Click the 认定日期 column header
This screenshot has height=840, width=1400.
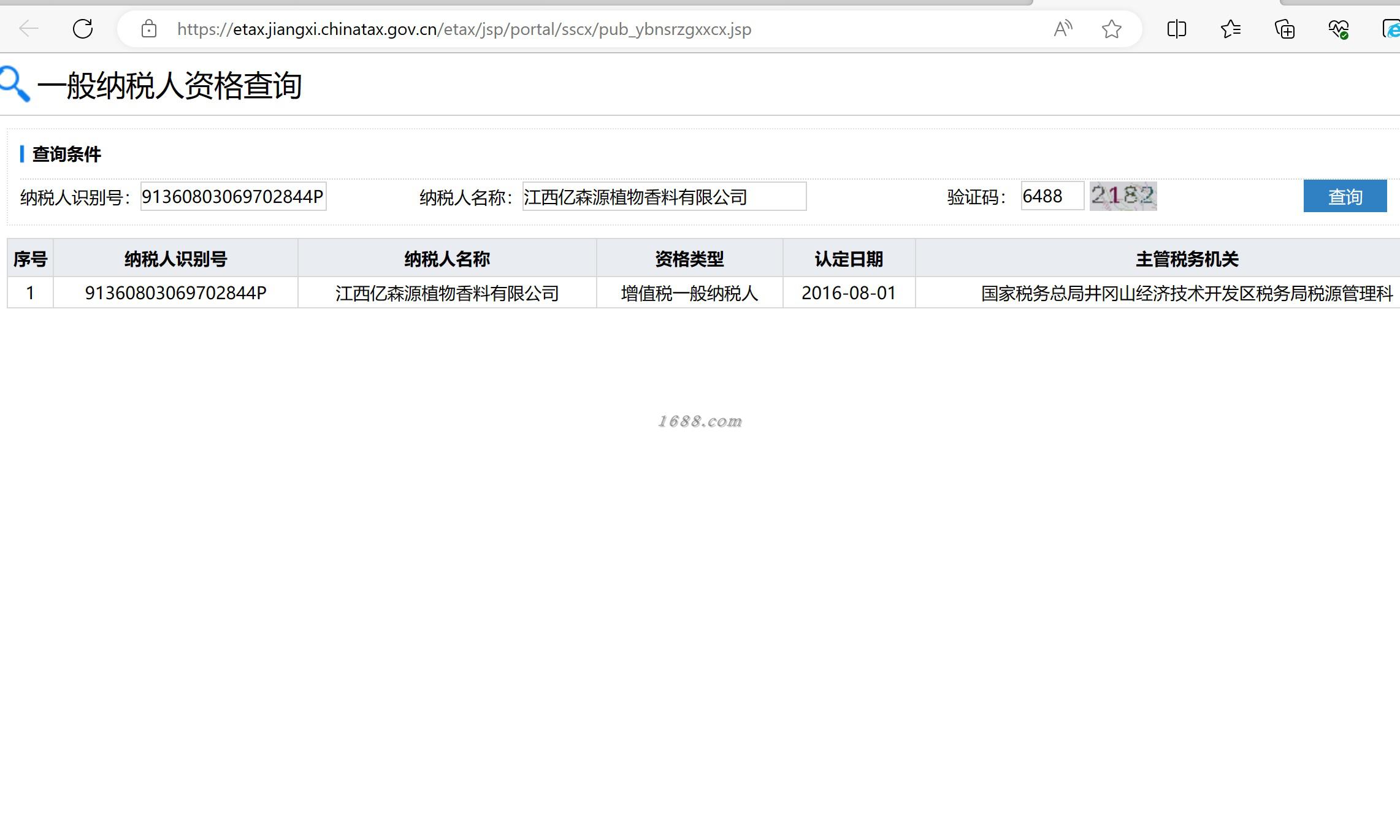pyautogui.click(x=848, y=259)
